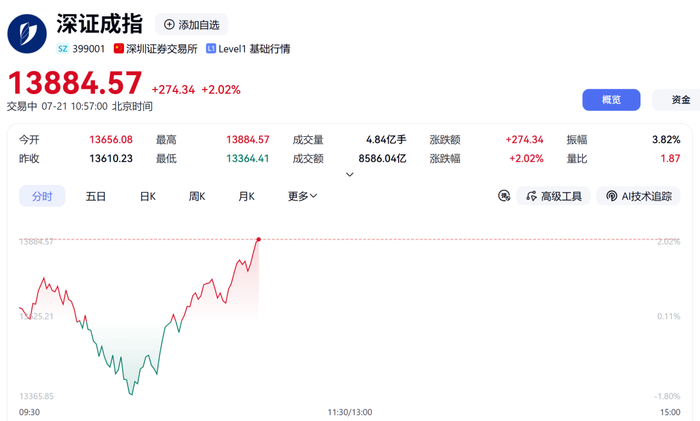Switch to the 五日 chart tab
The width and height of the screenshot is (700, 421).
click(96, 196)
